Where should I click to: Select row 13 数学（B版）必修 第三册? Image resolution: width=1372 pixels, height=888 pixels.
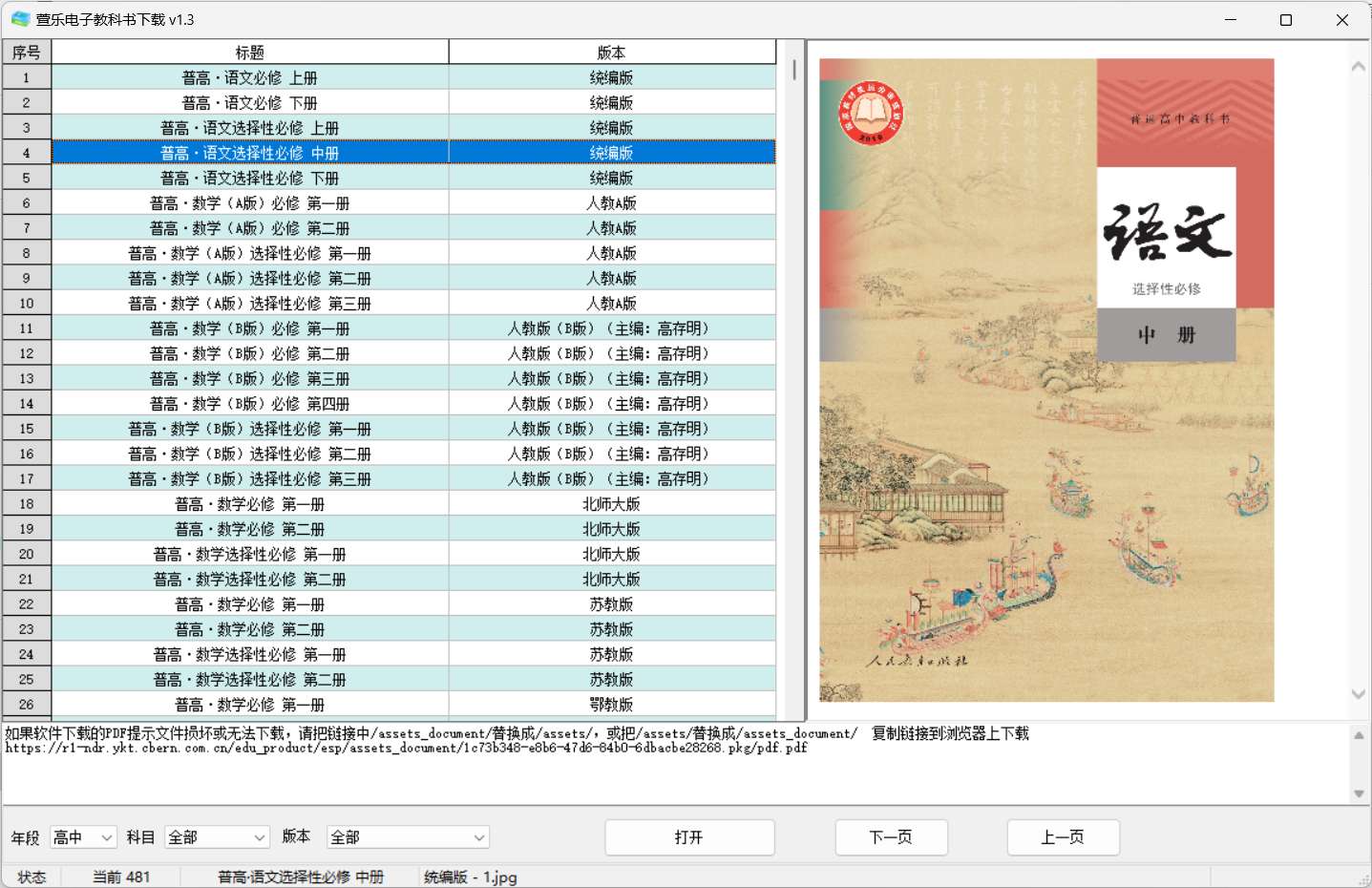[413, 379]
